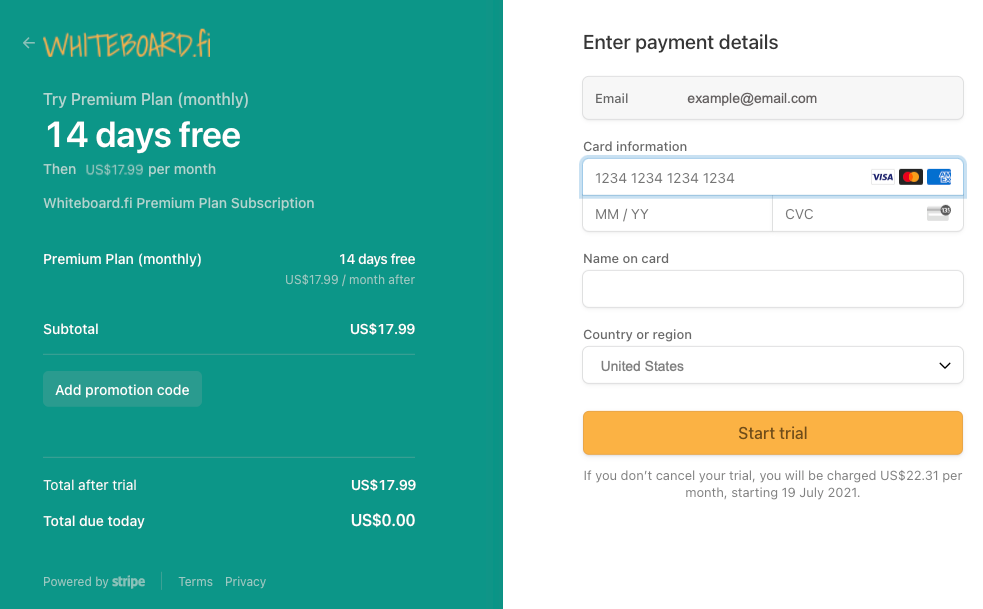Screen dimensions: 983x609
Task: Click the Email field
Action: pyautogui.click(x=772, y=98)
